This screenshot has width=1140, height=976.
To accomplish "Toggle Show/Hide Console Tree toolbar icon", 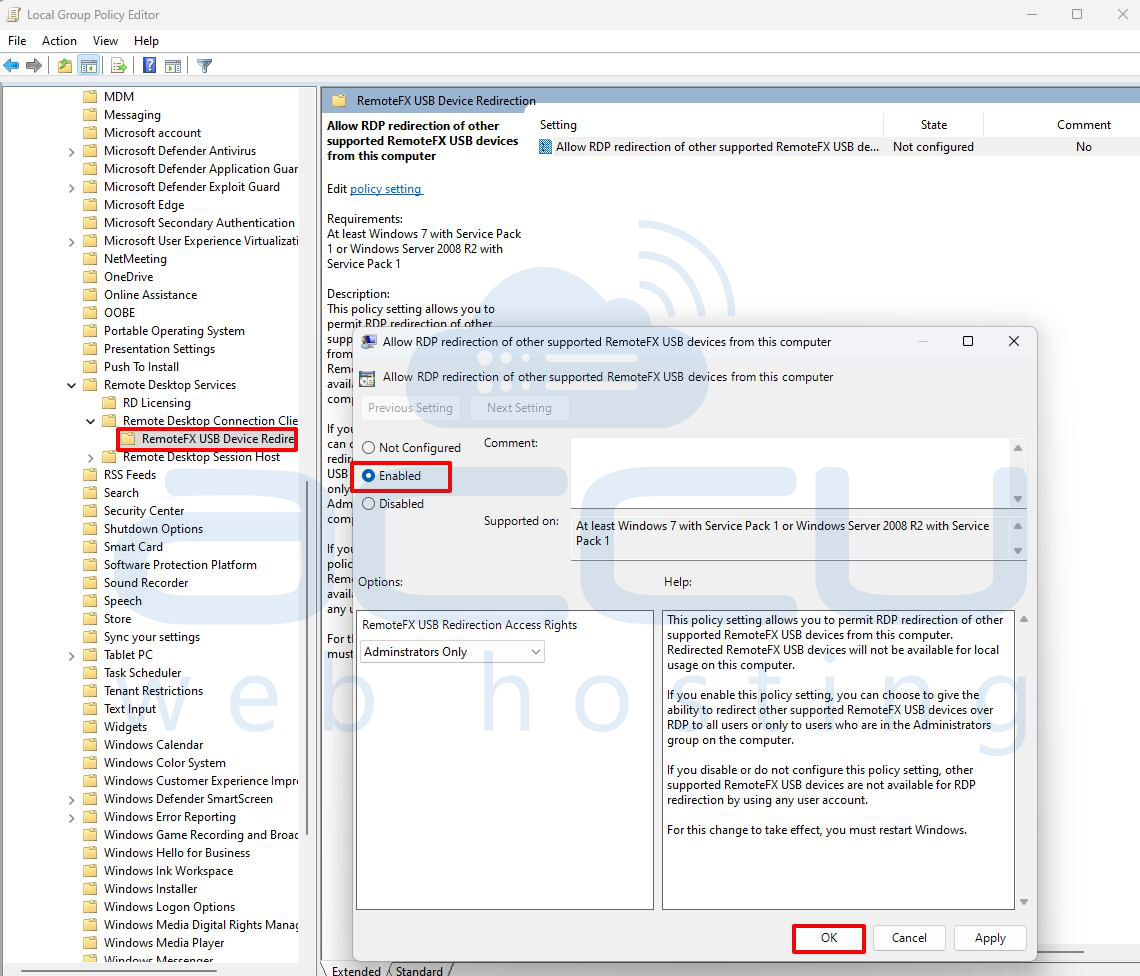I will [x=89, y=65].
